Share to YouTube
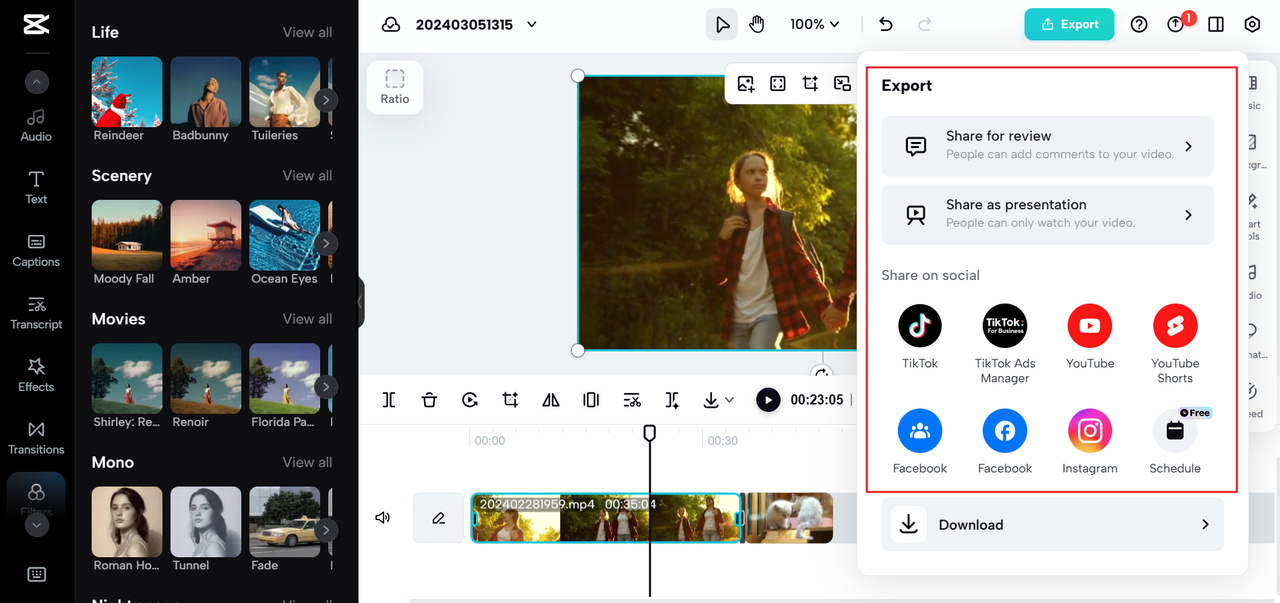The image size is (1280, 603). [x=1090, y=326]
